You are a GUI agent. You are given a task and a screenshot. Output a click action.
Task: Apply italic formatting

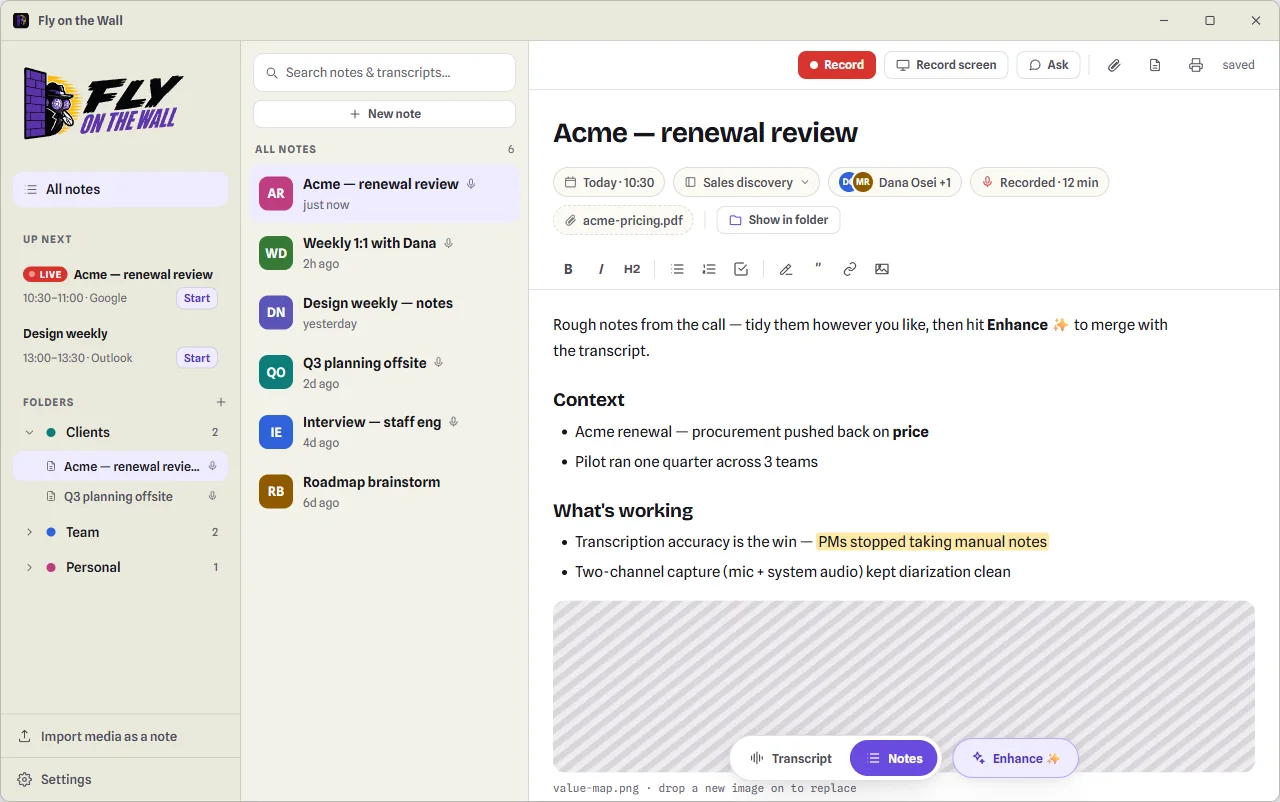tap(601, 269)
